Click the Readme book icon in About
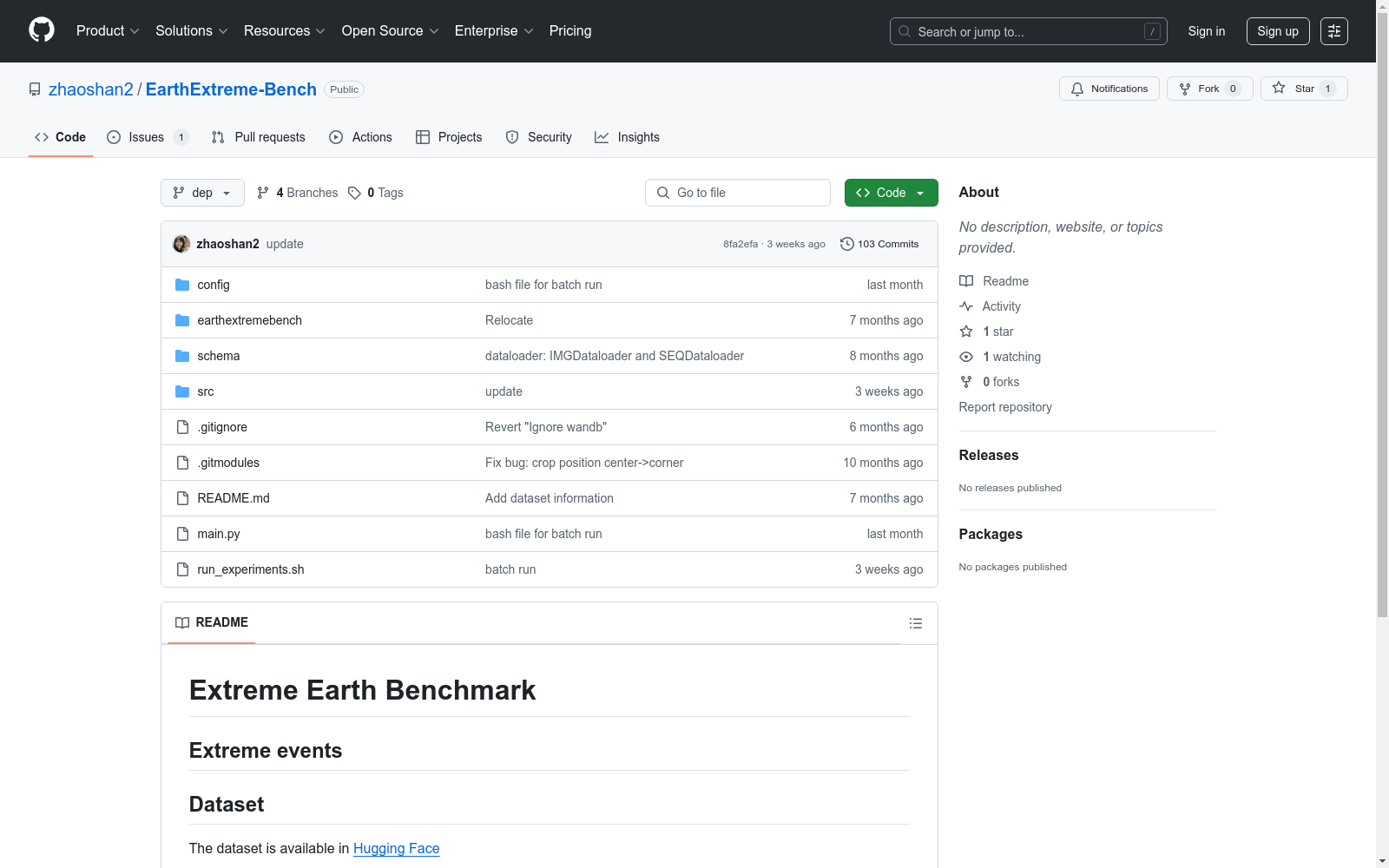 point(966,281)
